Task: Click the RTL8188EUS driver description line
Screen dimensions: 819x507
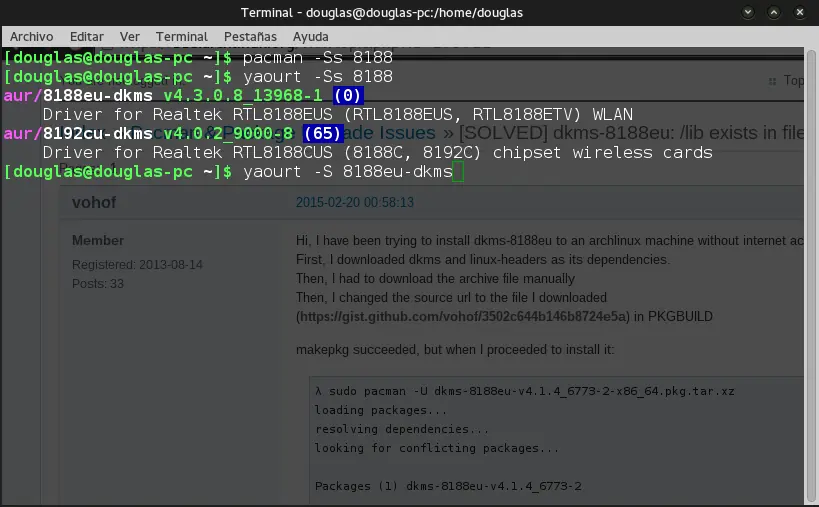Action: pos(337,114)
